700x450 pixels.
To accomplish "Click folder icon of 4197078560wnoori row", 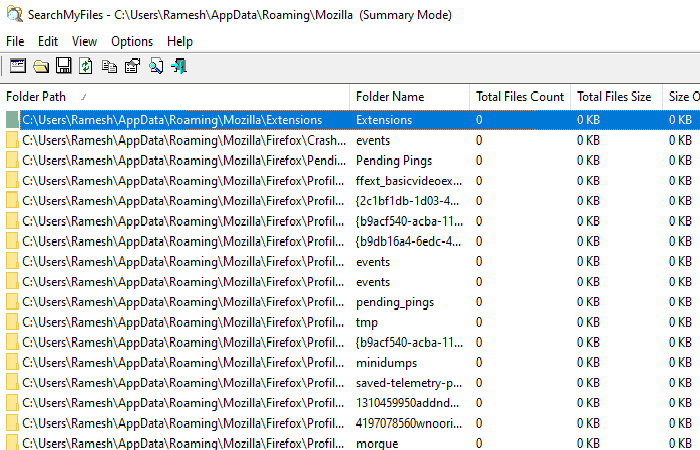I will pyautogui.click(x=12, y=423).
